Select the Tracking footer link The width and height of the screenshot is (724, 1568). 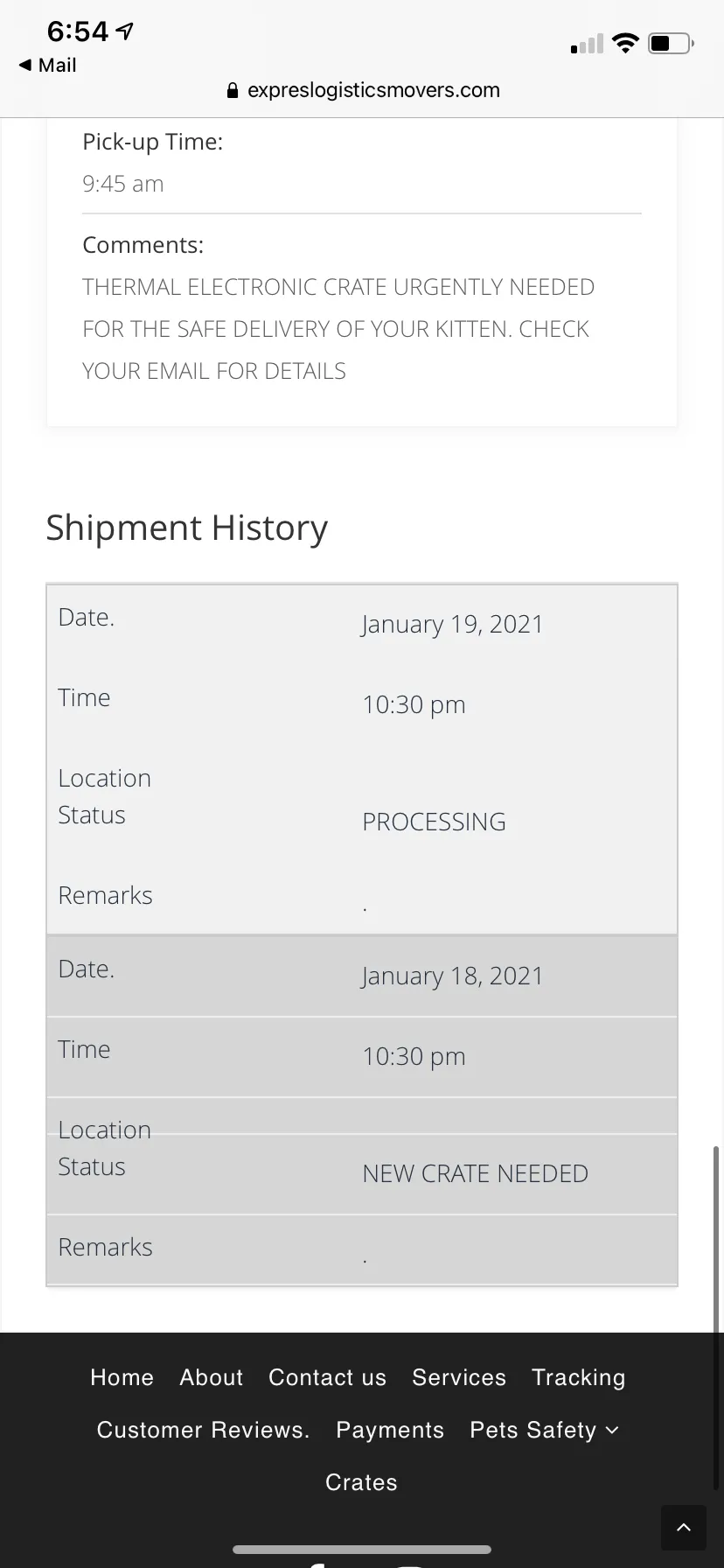(579, 1377)
